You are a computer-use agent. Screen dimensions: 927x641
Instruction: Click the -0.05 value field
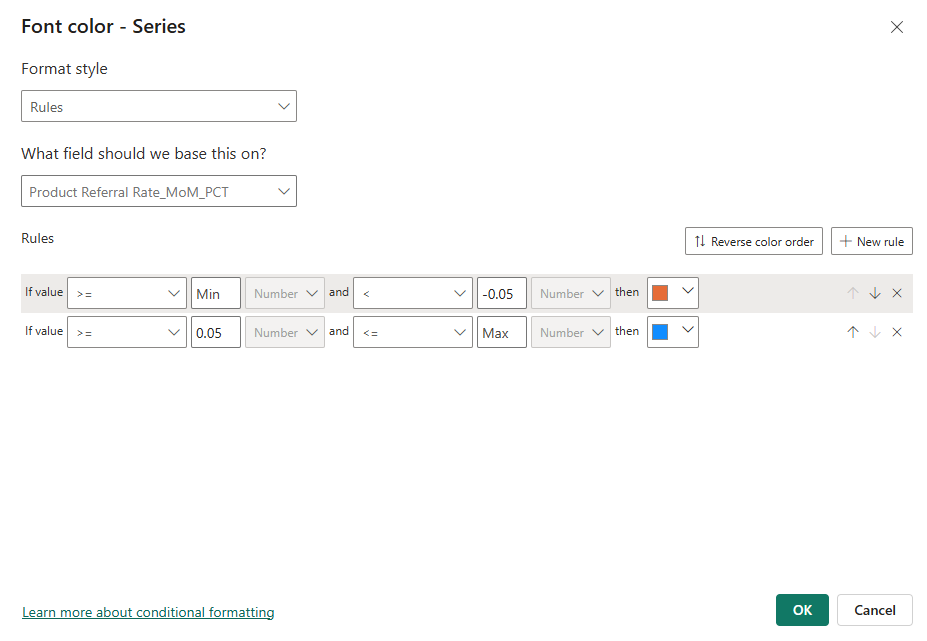502,293
